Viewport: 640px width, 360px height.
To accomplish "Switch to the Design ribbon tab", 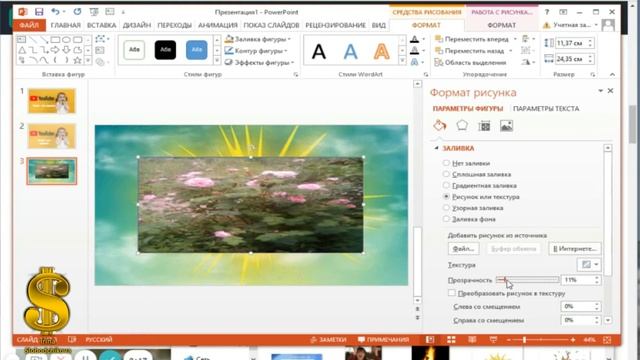I will click(137, 25).
